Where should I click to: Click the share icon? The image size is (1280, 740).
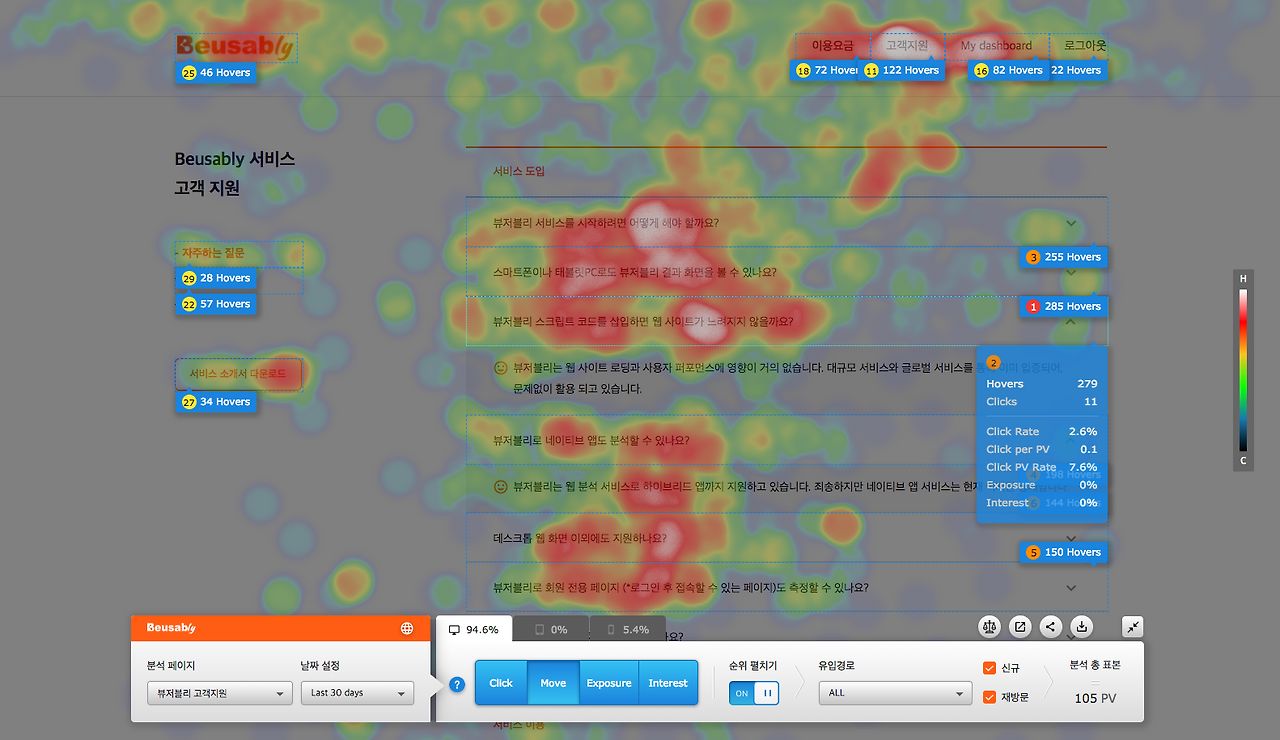pyautogui.click(x=1051, y=627)
